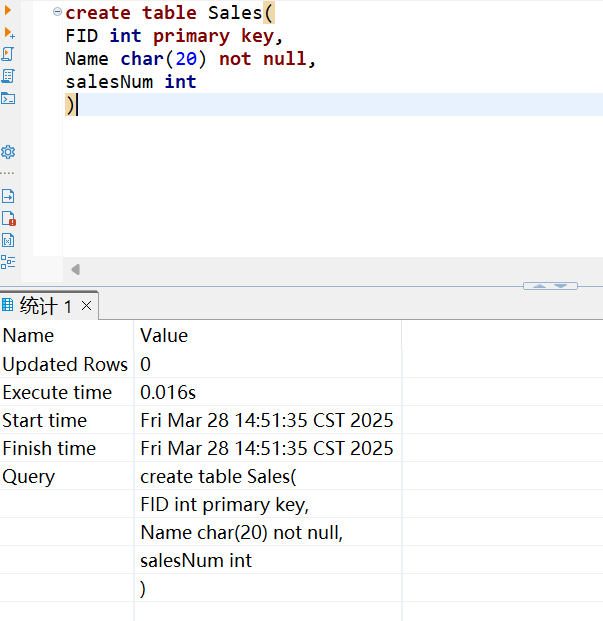Run statement in new tab icon
The image size is (603, 621).
point(9,33)
